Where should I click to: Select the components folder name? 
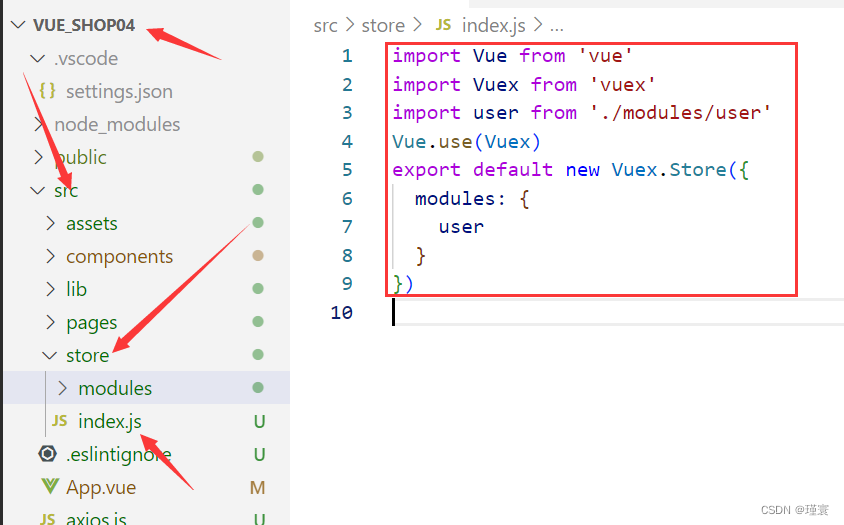point(119,257)
